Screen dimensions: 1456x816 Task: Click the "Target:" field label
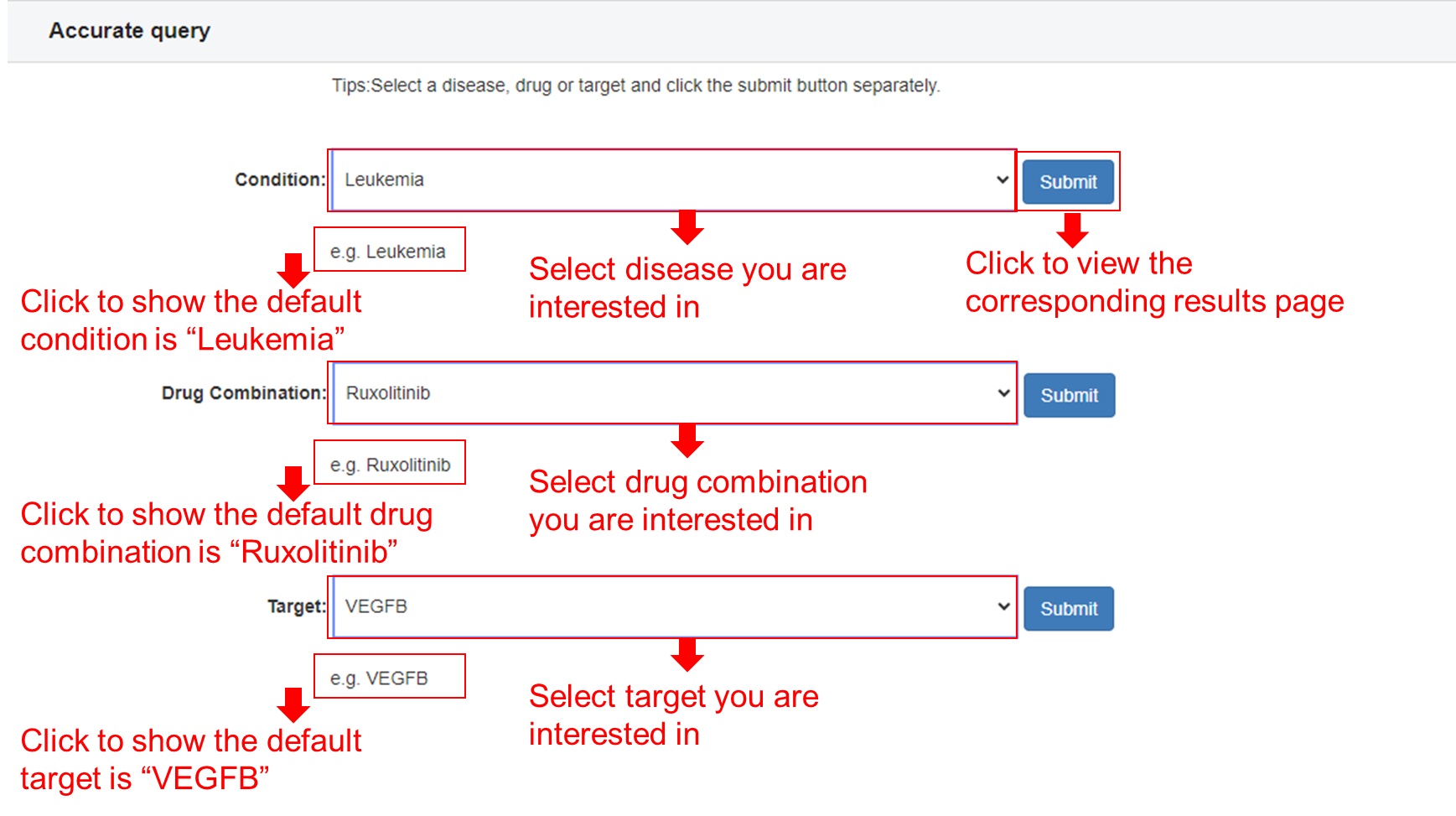(x=297, y=606)
